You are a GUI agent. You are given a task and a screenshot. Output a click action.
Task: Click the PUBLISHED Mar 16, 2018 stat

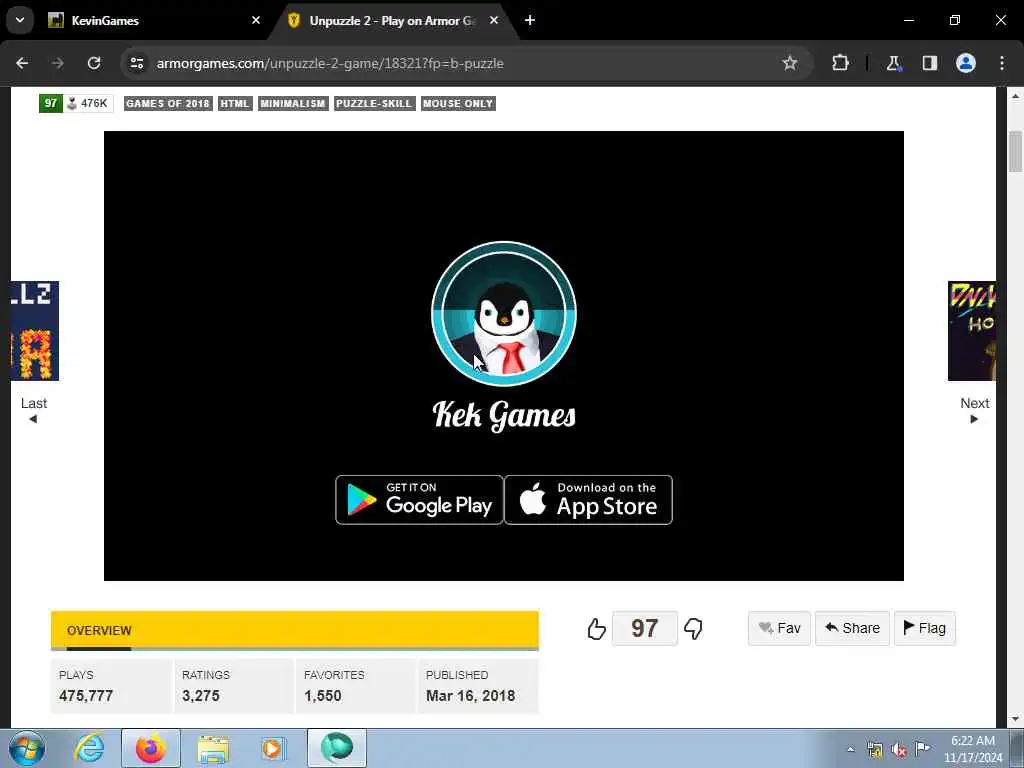point(478,686)
